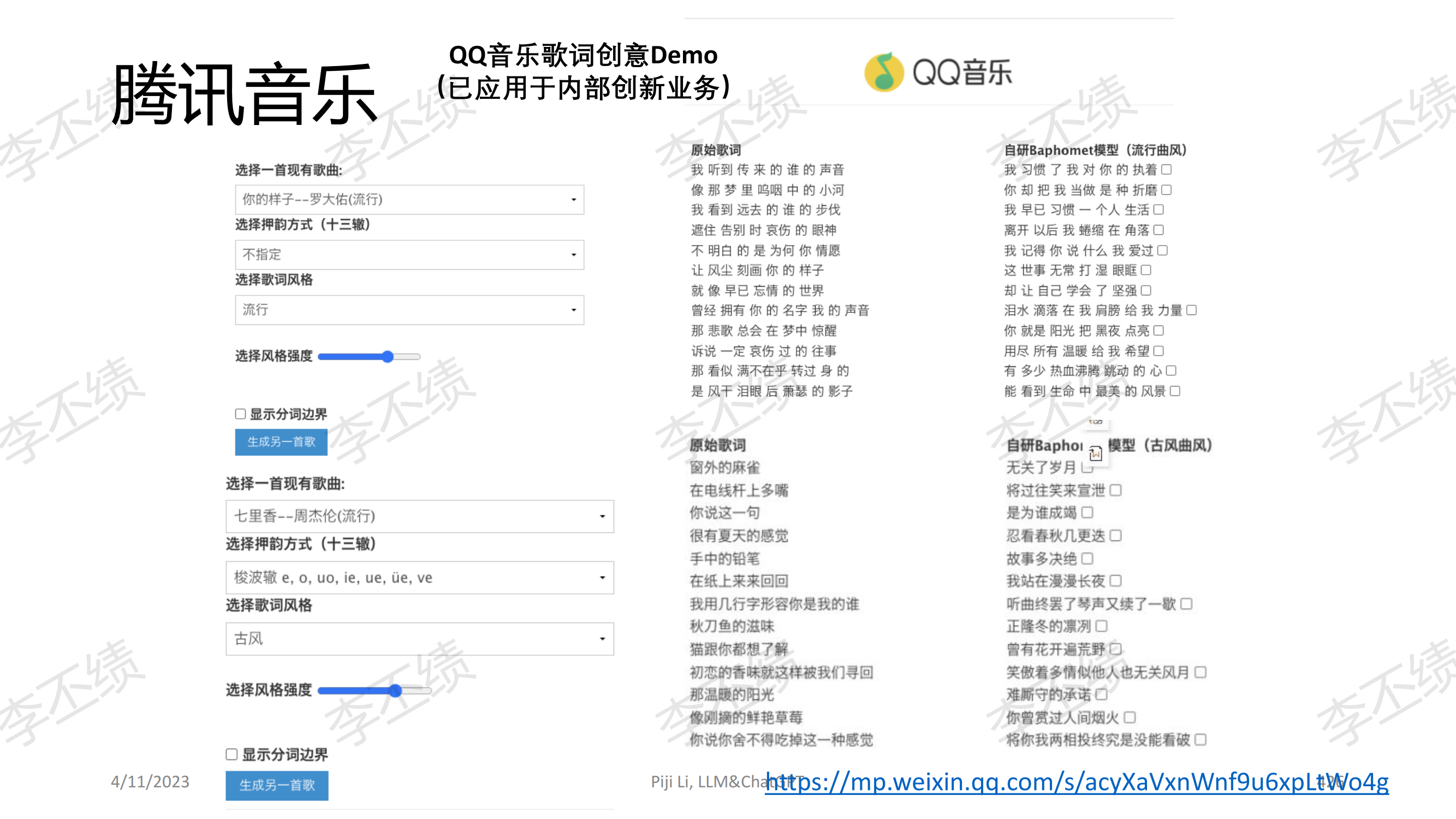
Task: Check the box after 离开 以后 我 蜷缩 在 角落
Action: tap(1158, 230)
